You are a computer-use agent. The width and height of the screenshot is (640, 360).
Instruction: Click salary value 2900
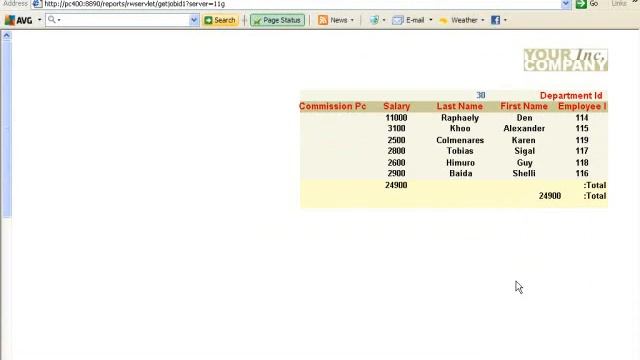click(x=396, y=173)
